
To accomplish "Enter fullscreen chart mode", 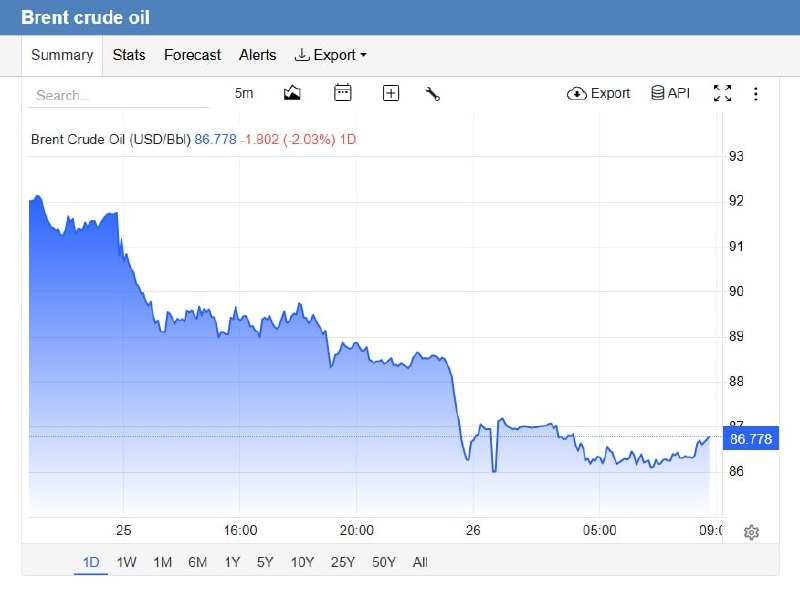I will [722, 93].
